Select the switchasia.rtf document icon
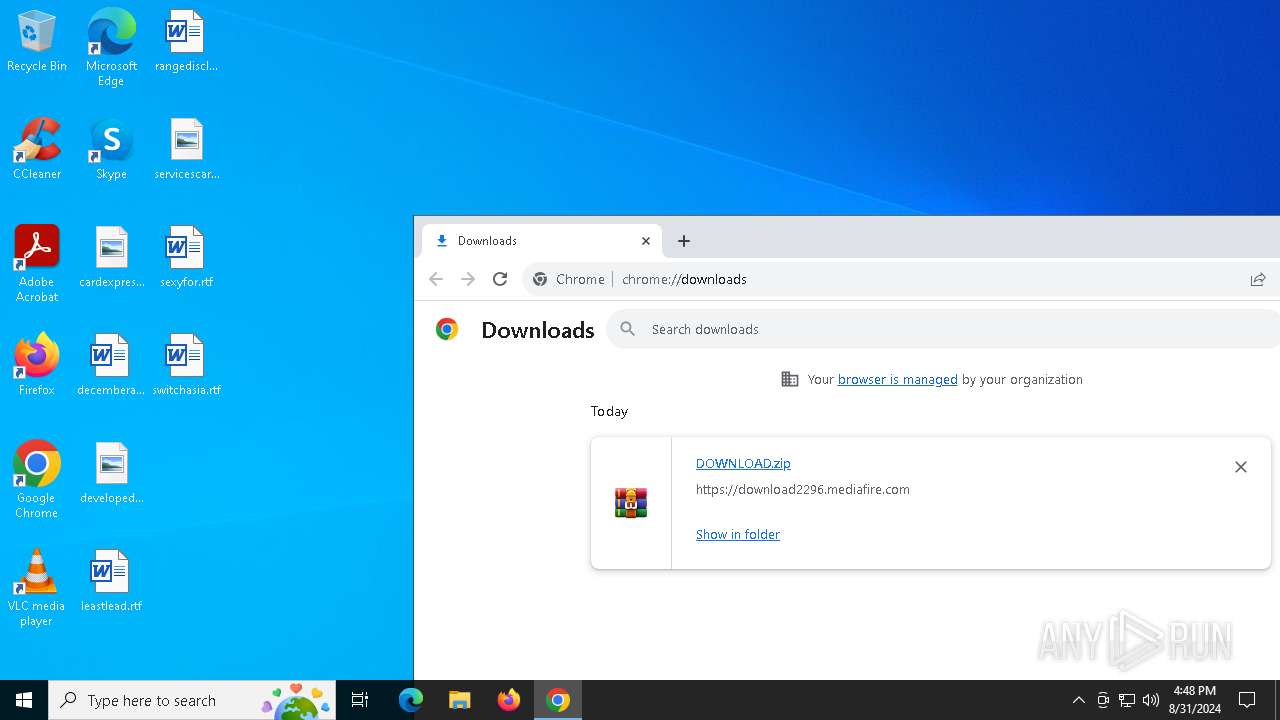The width and height of the screenshot is (1280, 720). click(x=186, y=365)
